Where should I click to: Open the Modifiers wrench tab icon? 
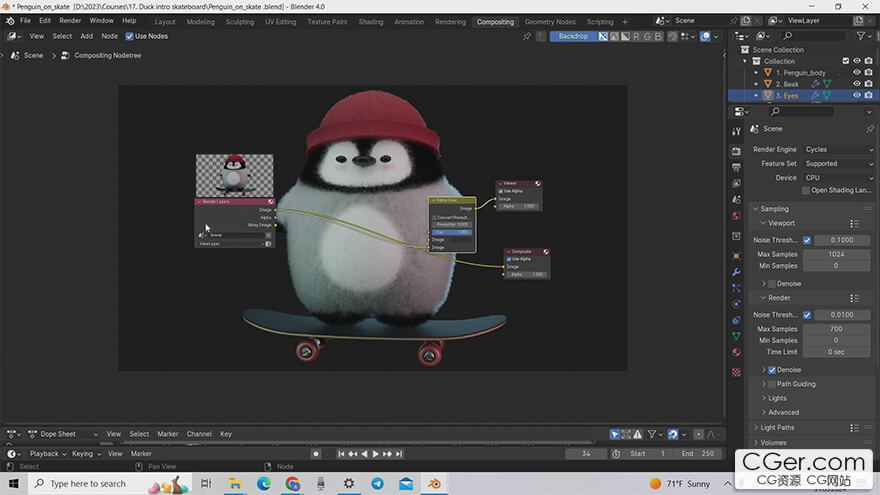[x=736, y=272]
